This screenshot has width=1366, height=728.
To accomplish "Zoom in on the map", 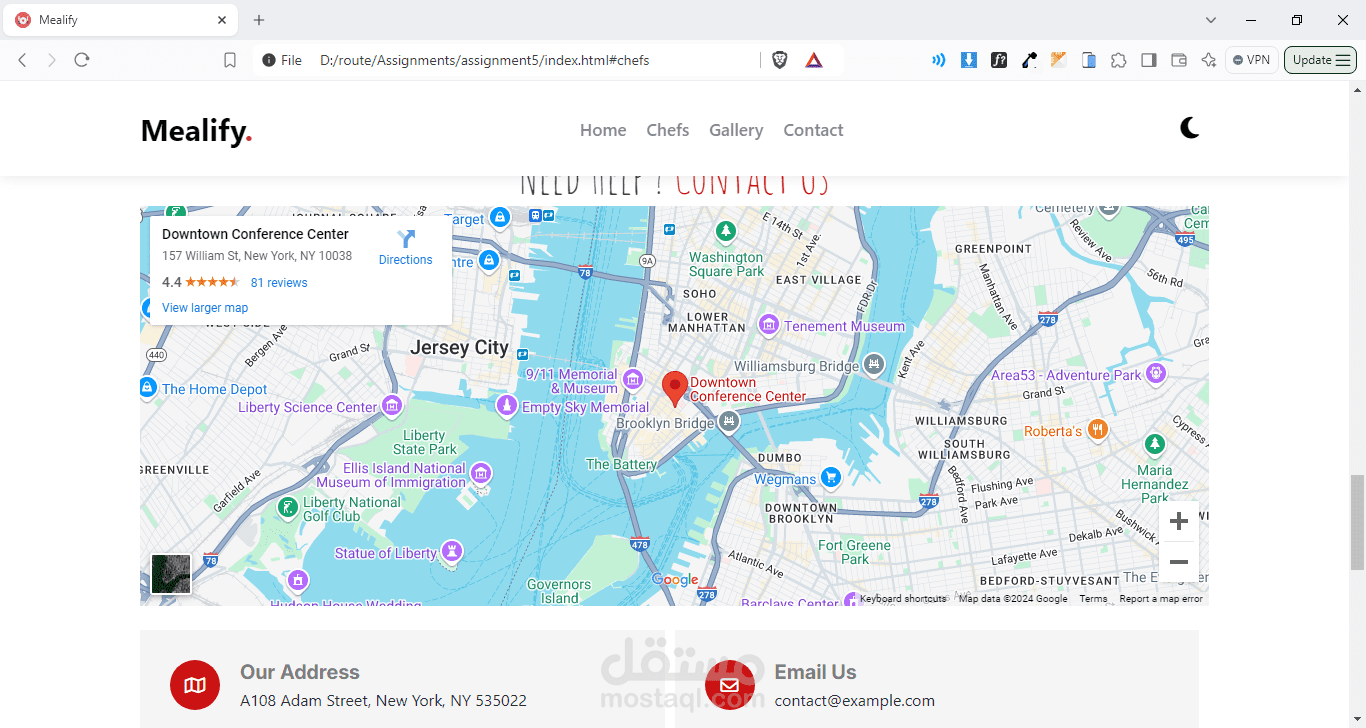I will [x=1179, y=521].
